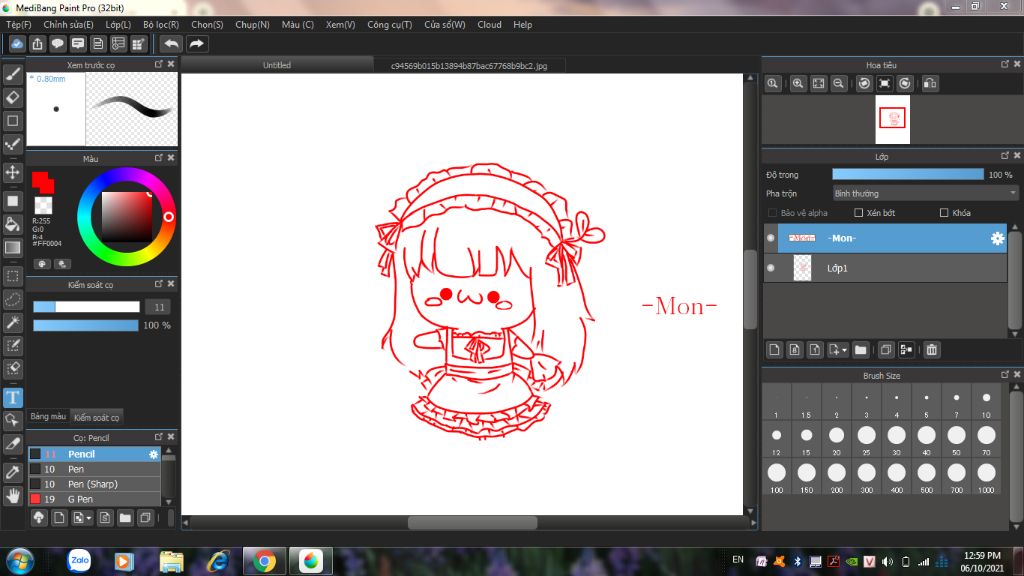The image size is (1024, 576).
Task: Click the Redo arrow in toolbar
Action: pyautogui.click(x=197, y=44)
